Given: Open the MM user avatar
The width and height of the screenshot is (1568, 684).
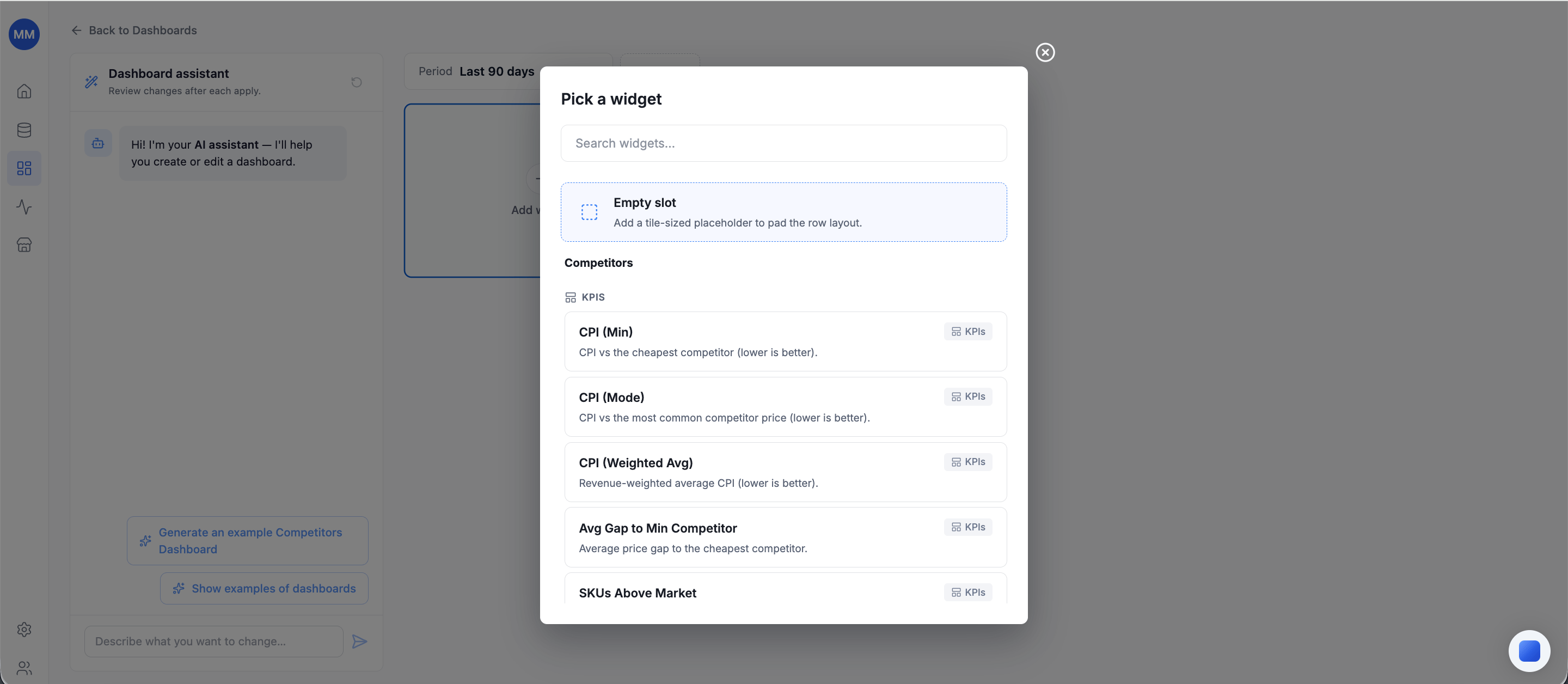Looking at the screenshot, I should pyautogui.click(x=24, y=34).
